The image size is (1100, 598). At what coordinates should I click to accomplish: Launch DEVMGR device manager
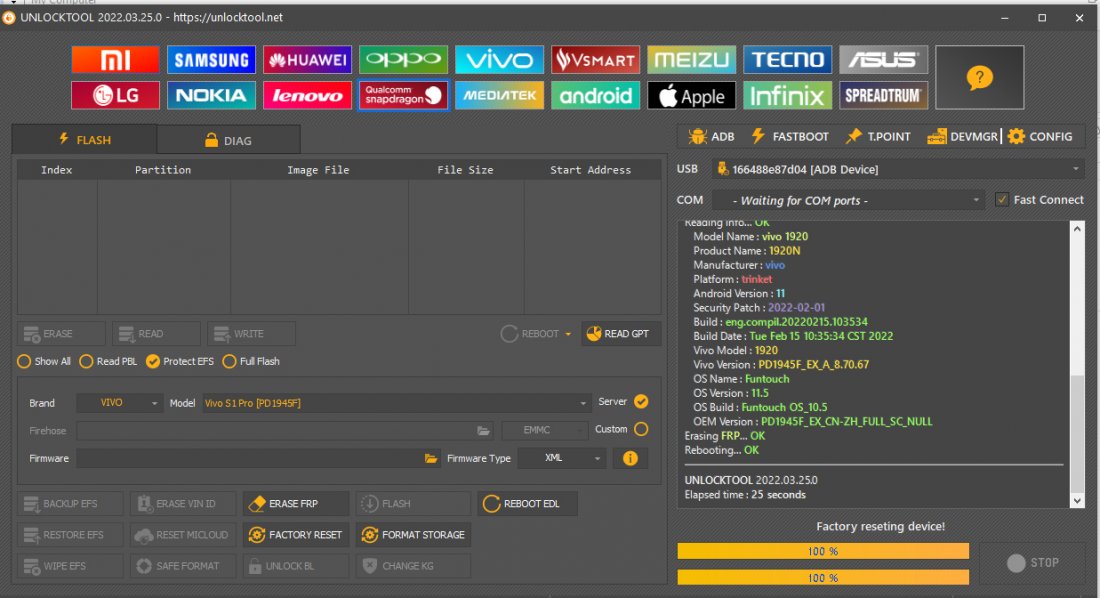[x=962, y=136]
